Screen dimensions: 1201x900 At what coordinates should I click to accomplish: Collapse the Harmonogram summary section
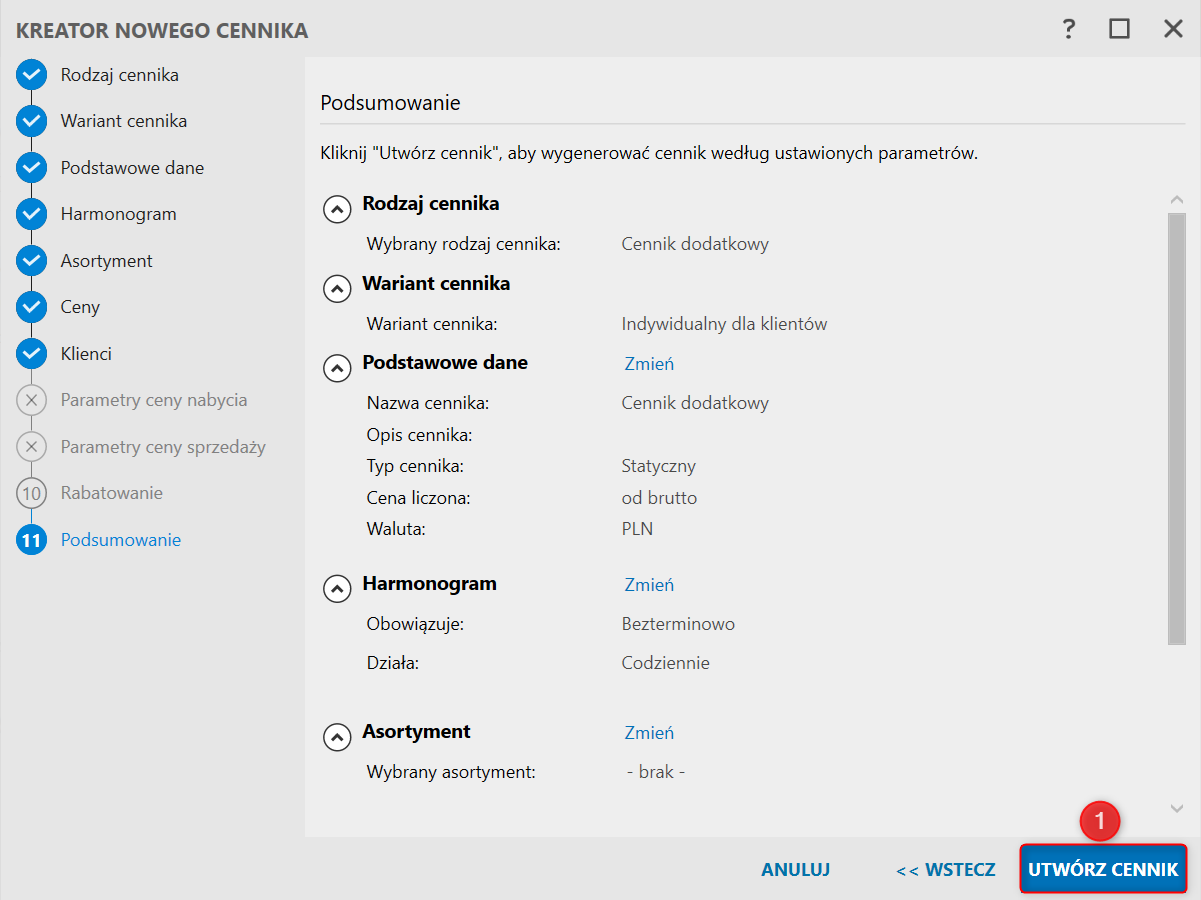coord(337,589)
